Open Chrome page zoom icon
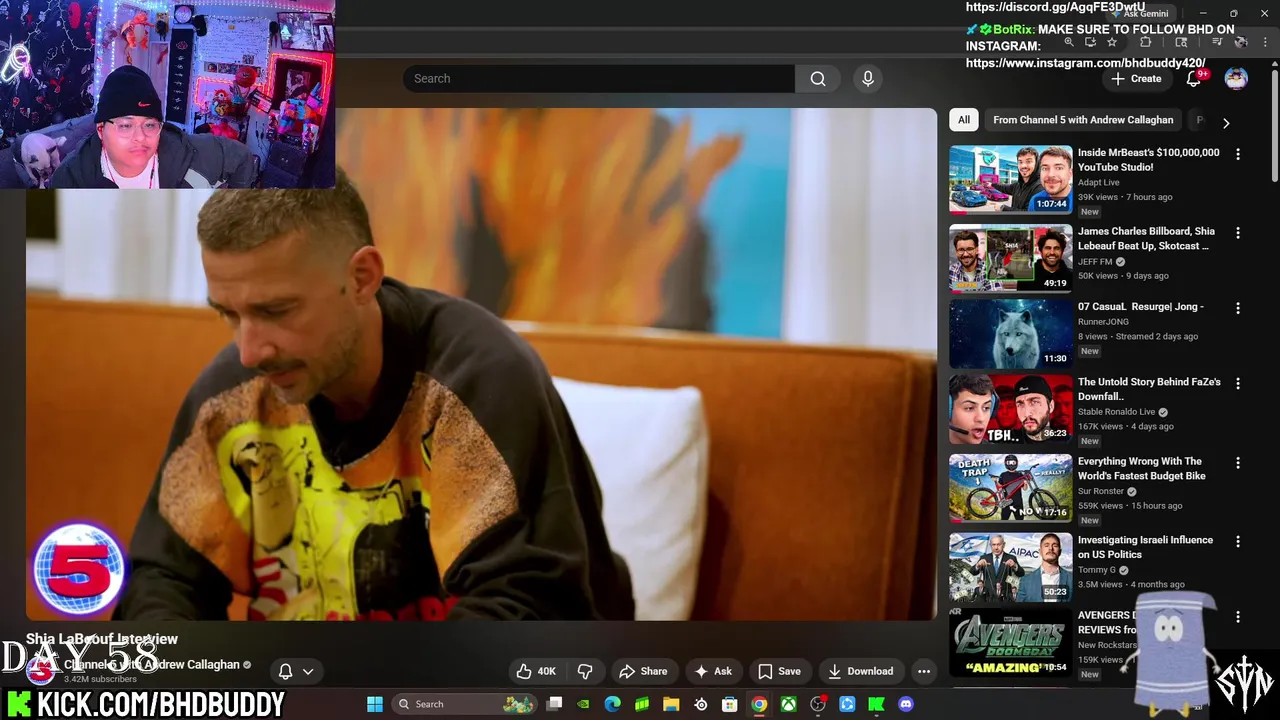 click(1069, 42)
